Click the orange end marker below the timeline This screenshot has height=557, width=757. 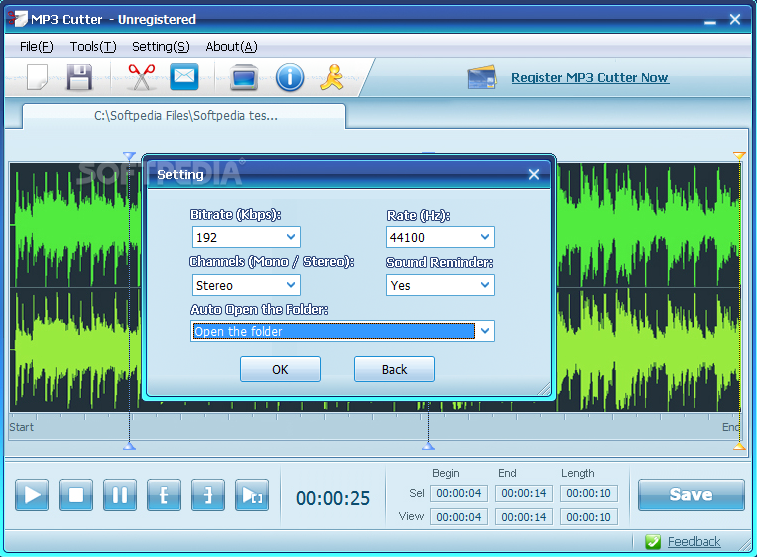[x=739, y=446]
